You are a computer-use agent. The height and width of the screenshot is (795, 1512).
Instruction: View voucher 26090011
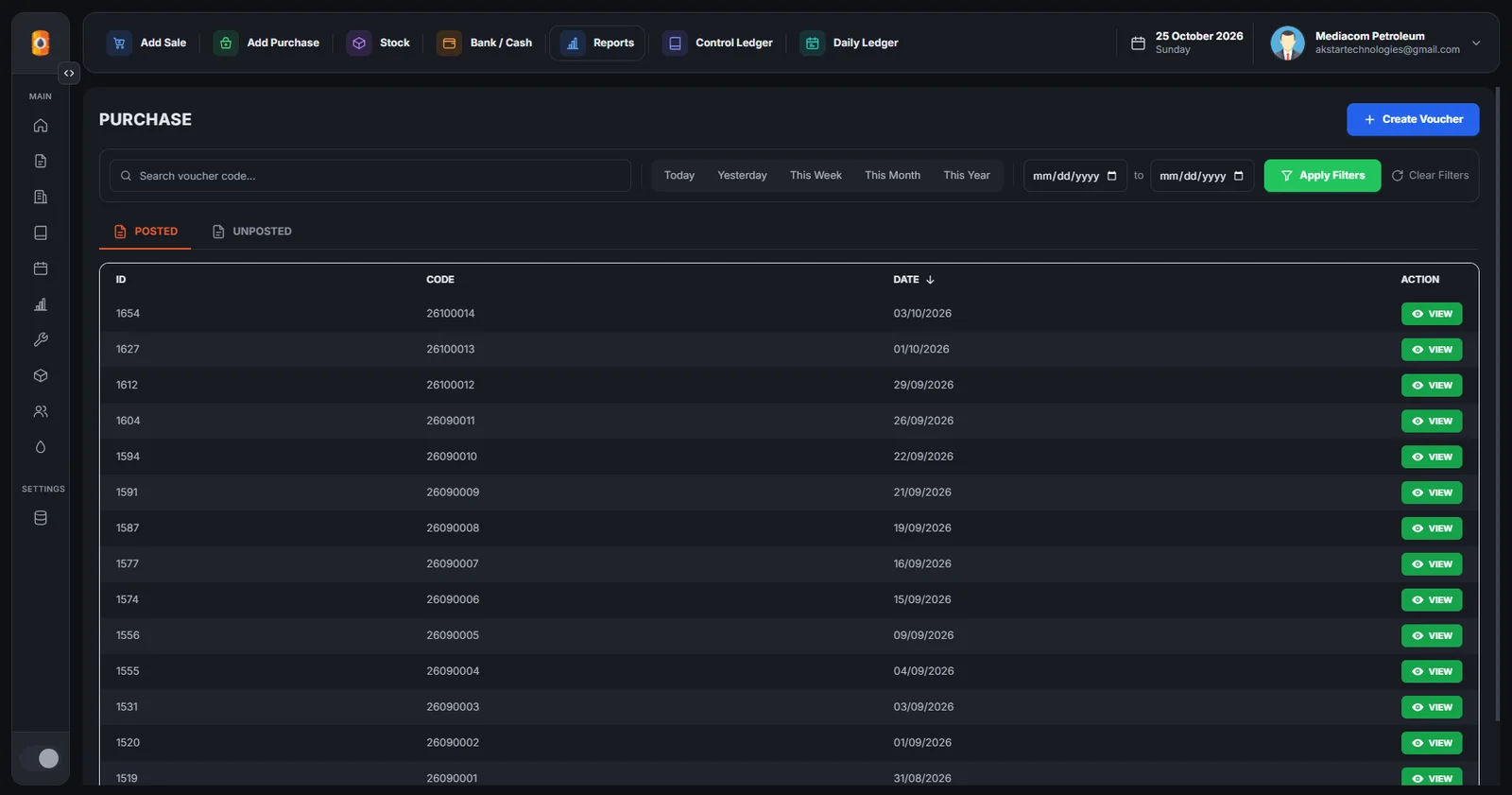(x=1432, y=421)
